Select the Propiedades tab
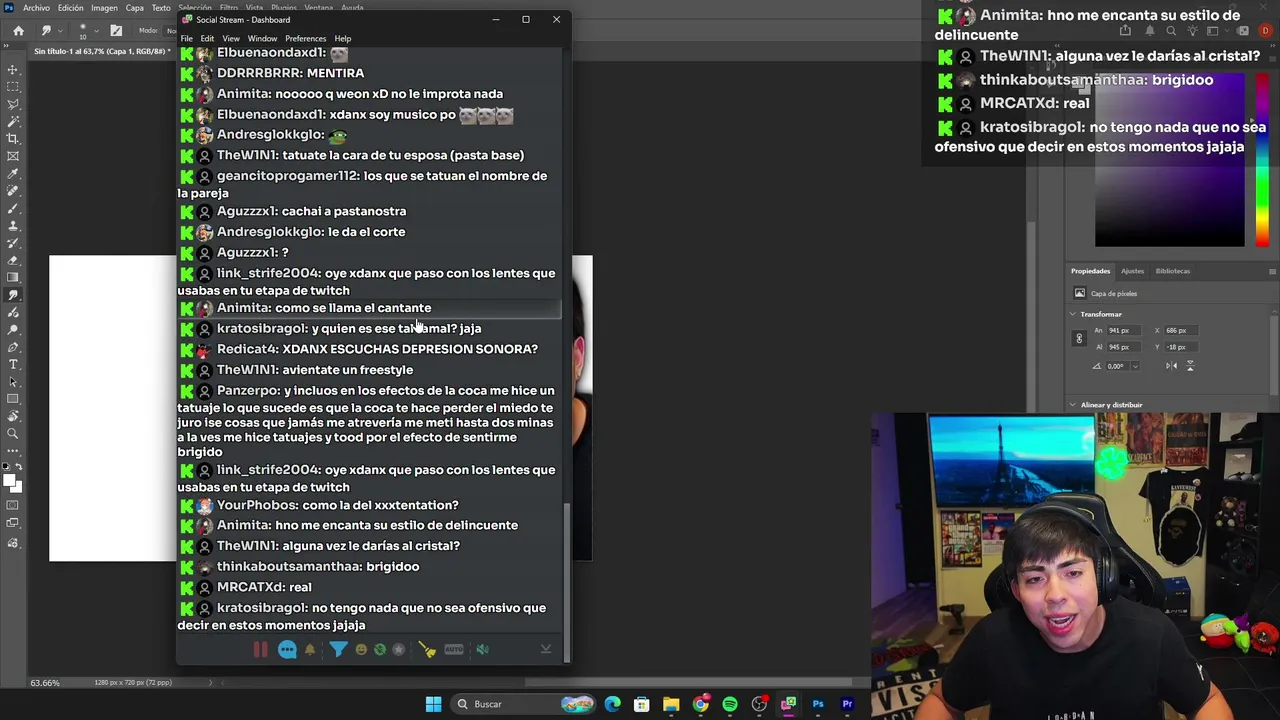 1090,271
